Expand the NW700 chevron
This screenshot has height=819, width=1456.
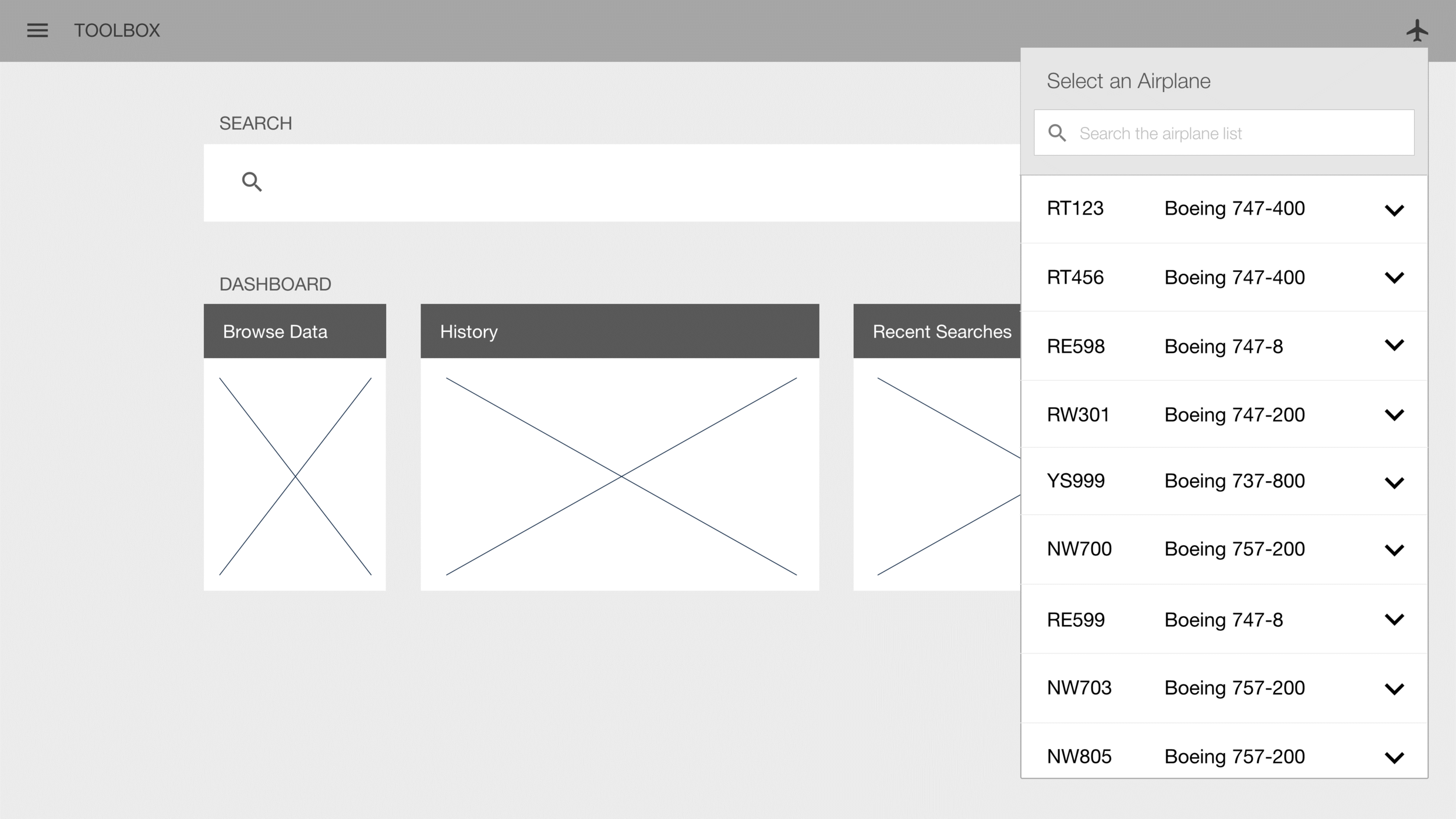[x=1394, y=550]
